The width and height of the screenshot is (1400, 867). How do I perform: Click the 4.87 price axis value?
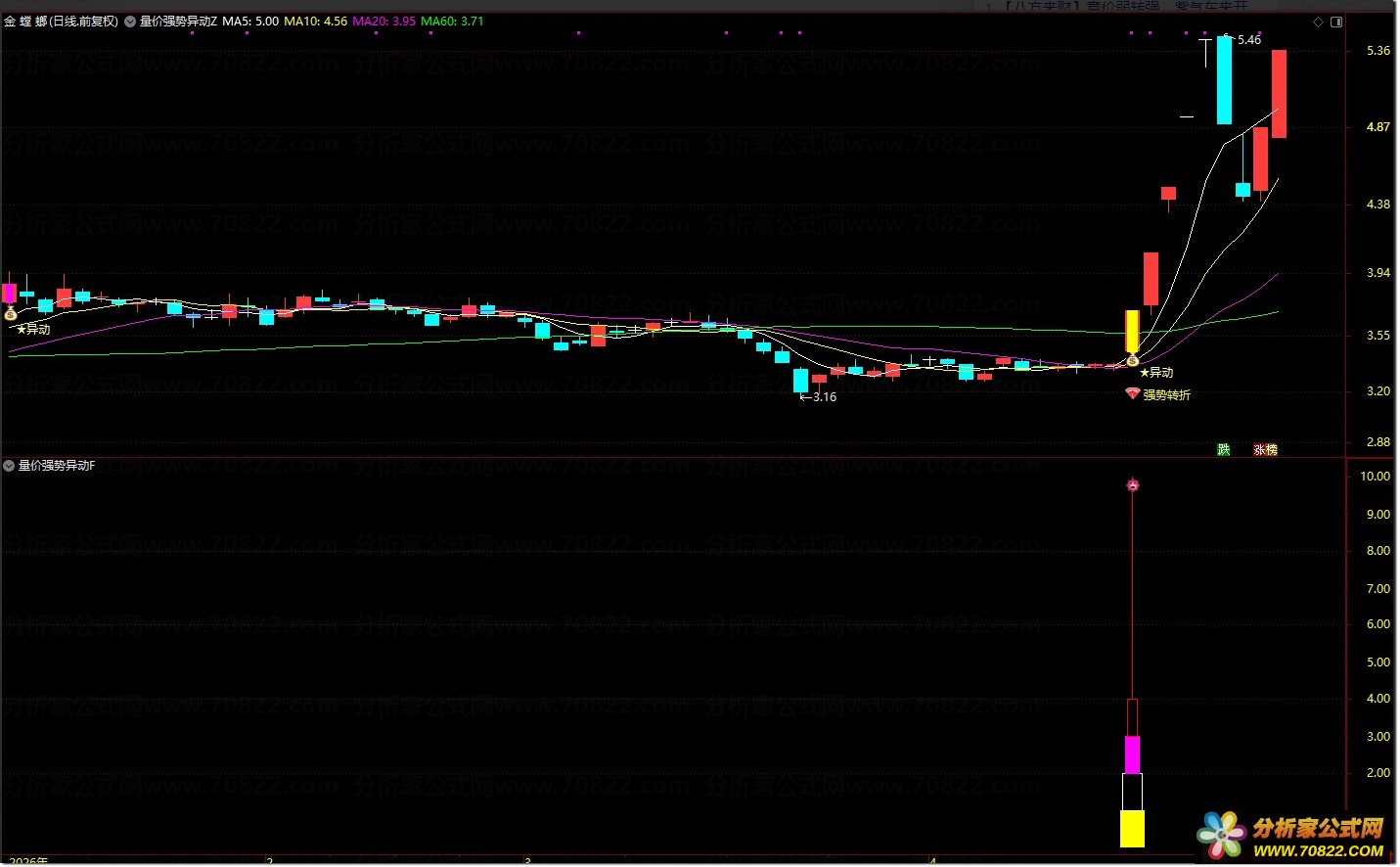coord(1377,127)
